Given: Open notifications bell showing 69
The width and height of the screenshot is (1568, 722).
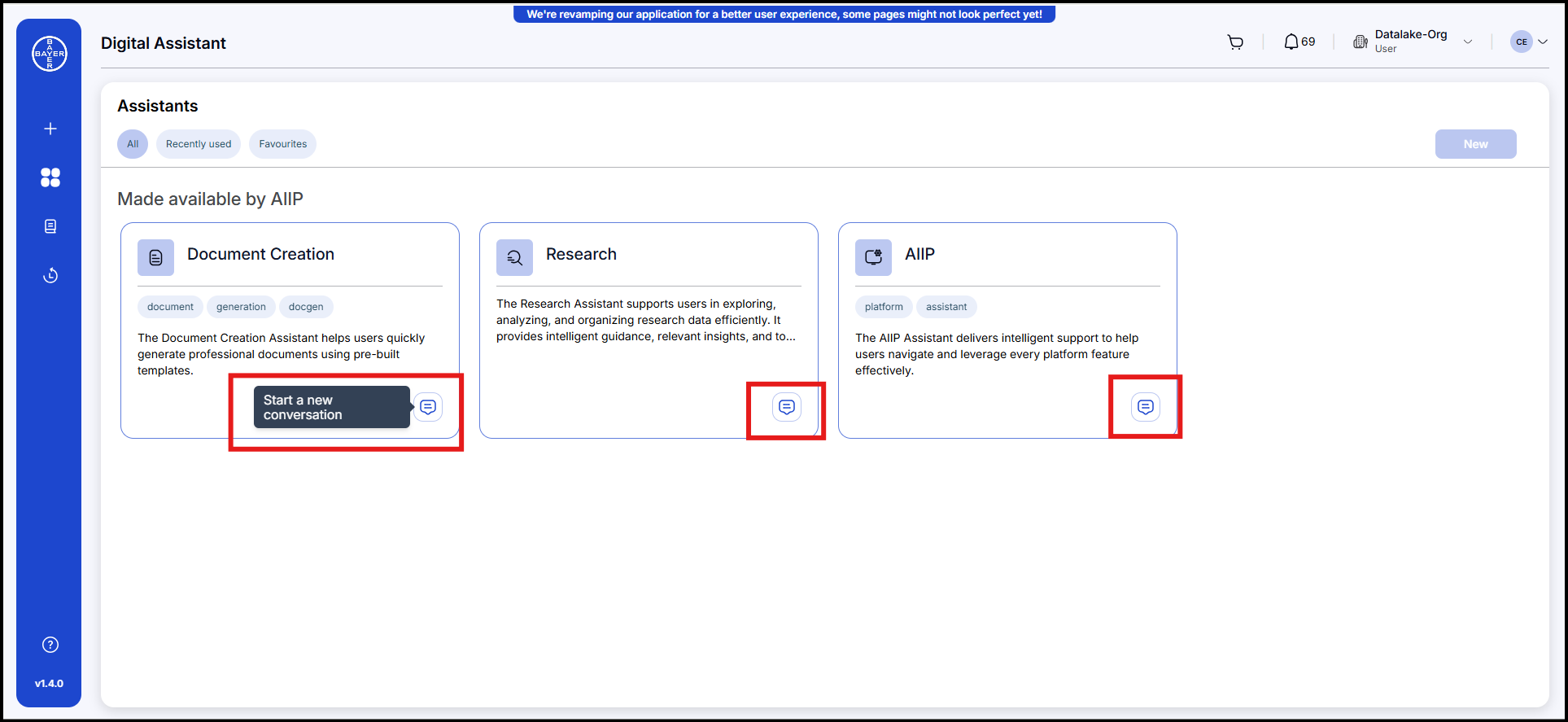Looking at the screenshot, I should (x=1299, y=42).
